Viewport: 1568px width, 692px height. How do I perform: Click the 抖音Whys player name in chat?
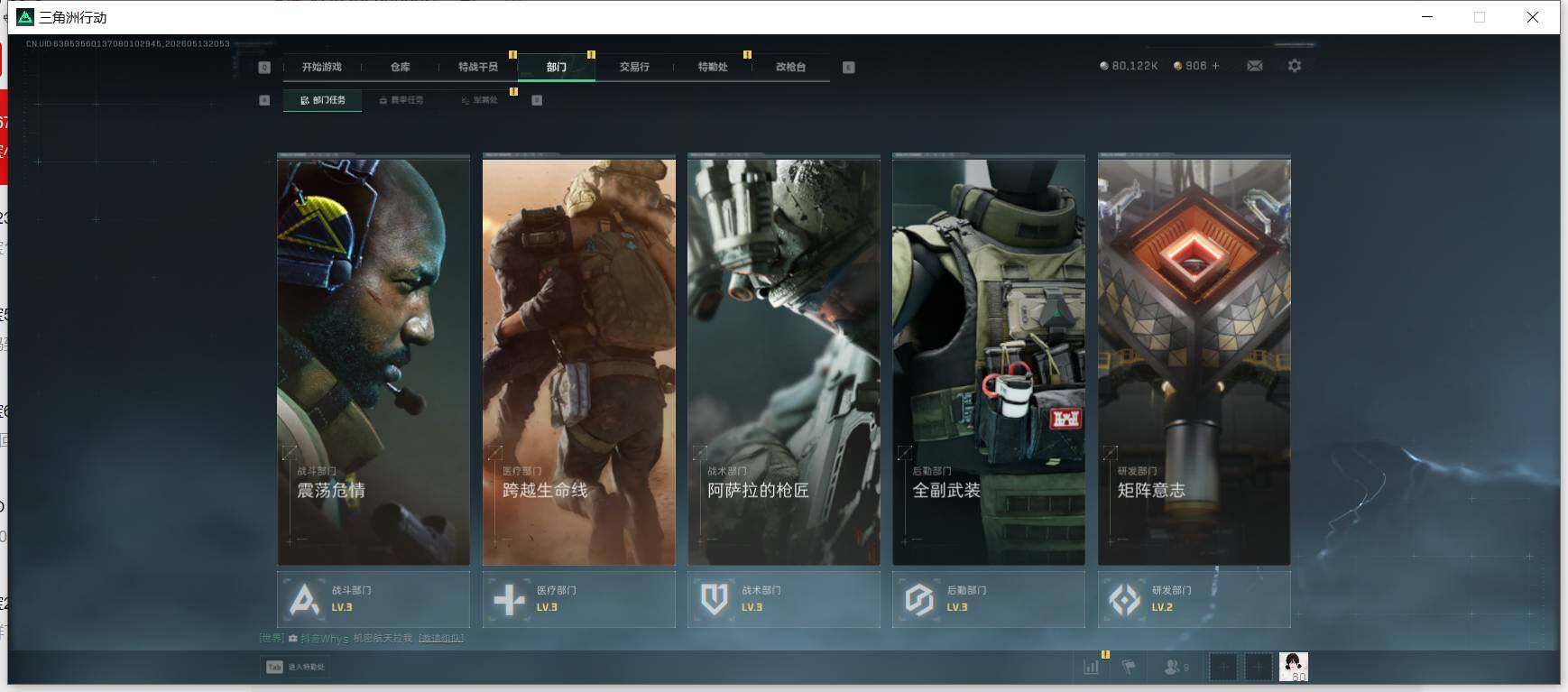(325, 639)
